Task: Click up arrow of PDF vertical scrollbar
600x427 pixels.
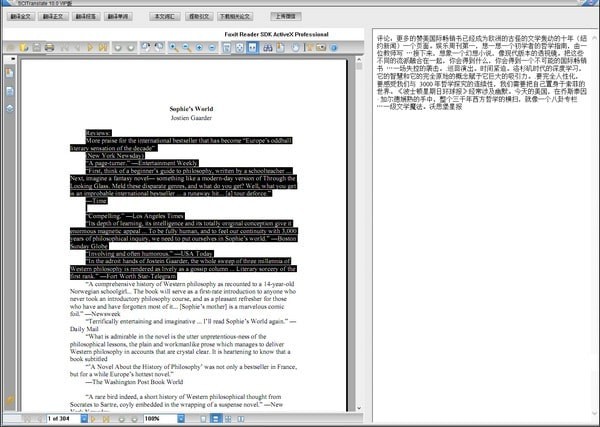Action: pyautogui.click(x=359, y=59)
